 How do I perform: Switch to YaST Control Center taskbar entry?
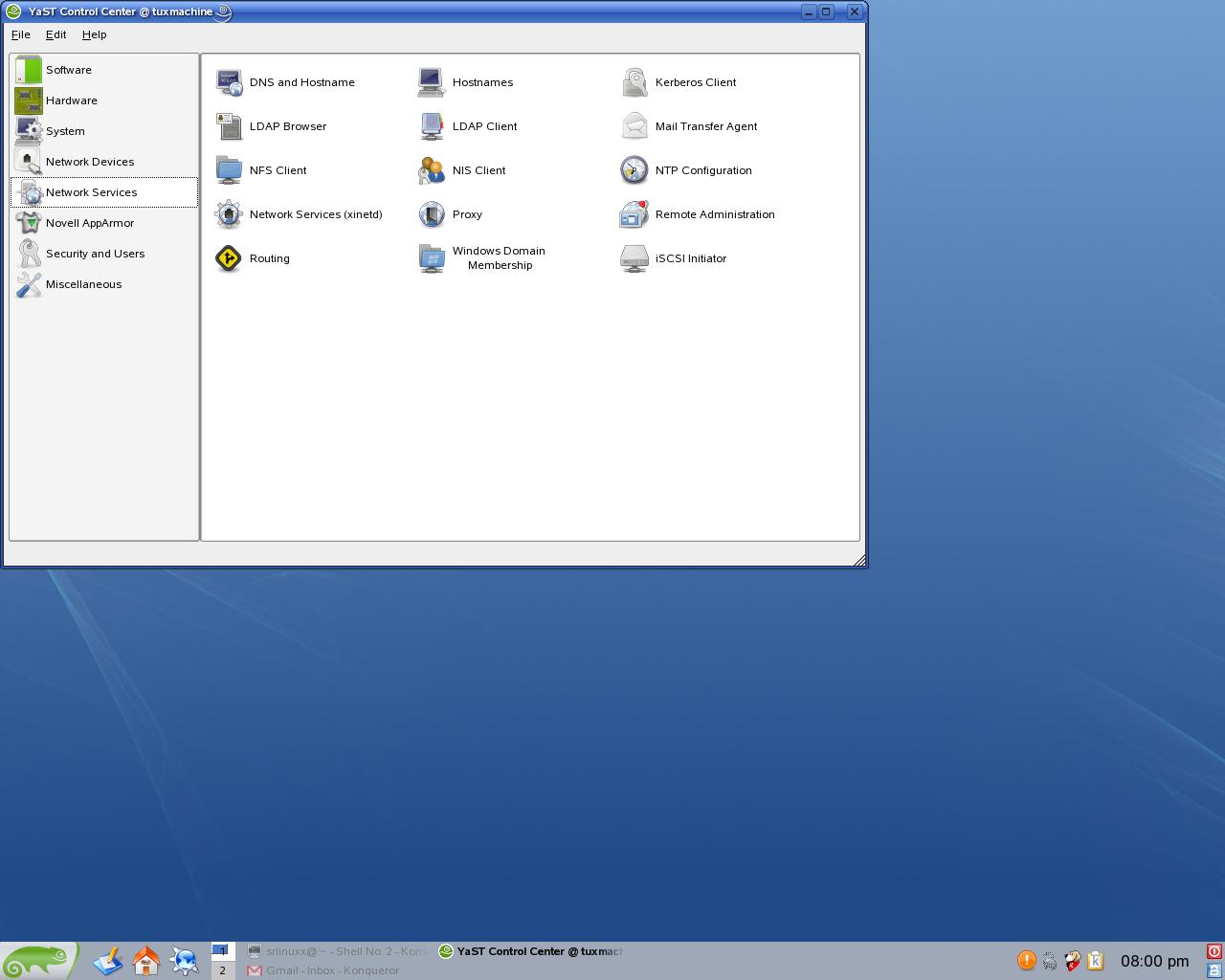[531, 951]
